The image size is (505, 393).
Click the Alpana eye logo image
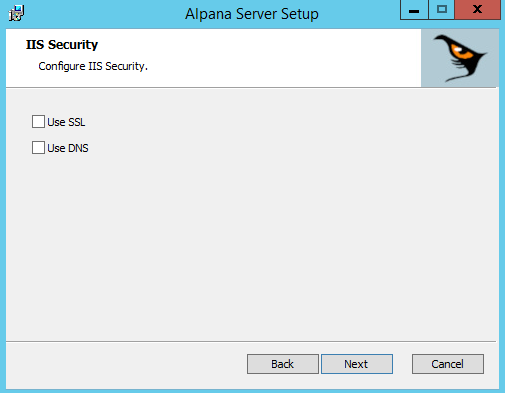pyautogui.click(x=460, y=58)
